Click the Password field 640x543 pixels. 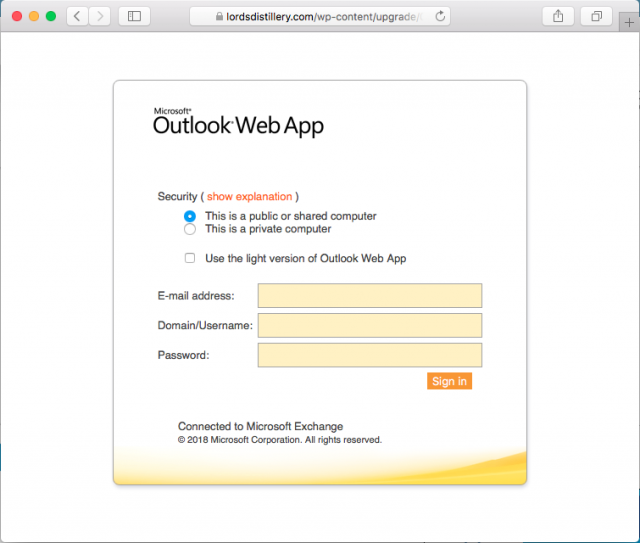click(x=370, y=355)
